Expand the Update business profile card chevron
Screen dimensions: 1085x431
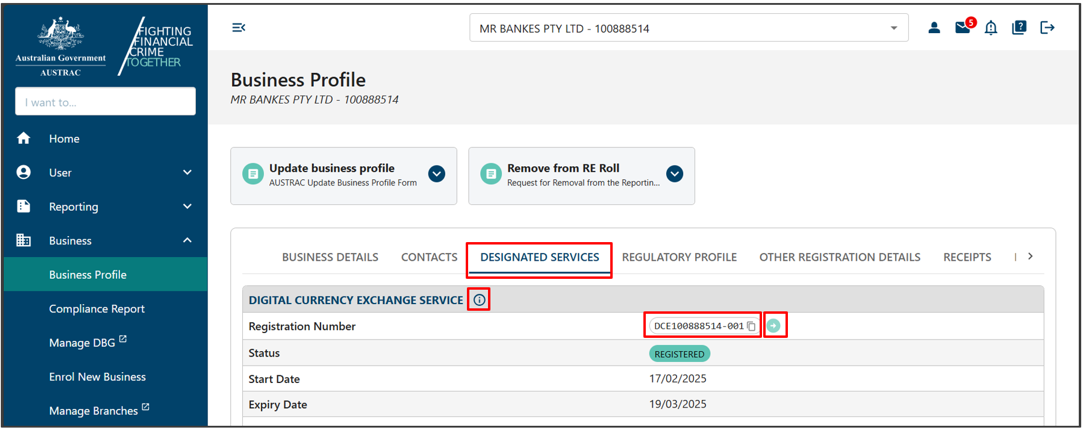click(437, 174)
